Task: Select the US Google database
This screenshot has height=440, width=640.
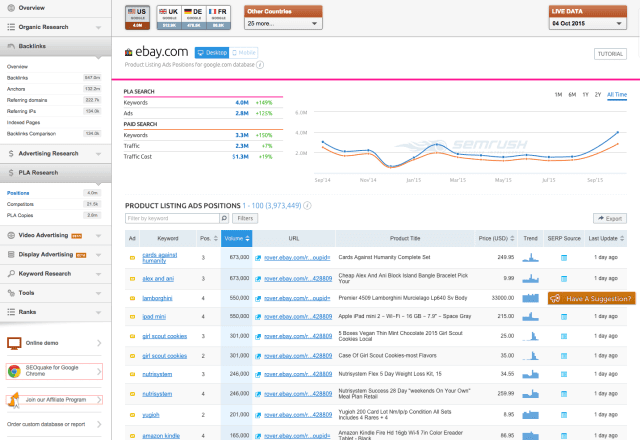Action: (137, 18)
